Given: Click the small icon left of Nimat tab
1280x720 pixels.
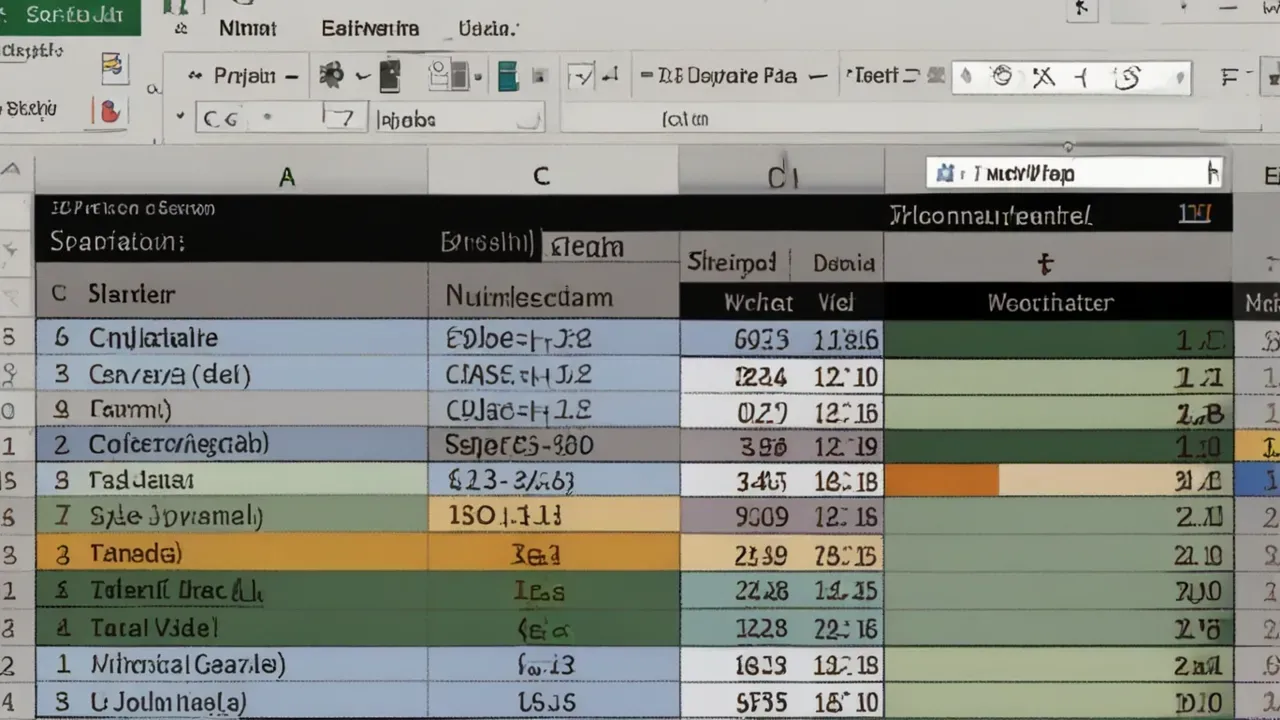Looking at the screenshot, I should pyautogui.click(x=181, y=29).
